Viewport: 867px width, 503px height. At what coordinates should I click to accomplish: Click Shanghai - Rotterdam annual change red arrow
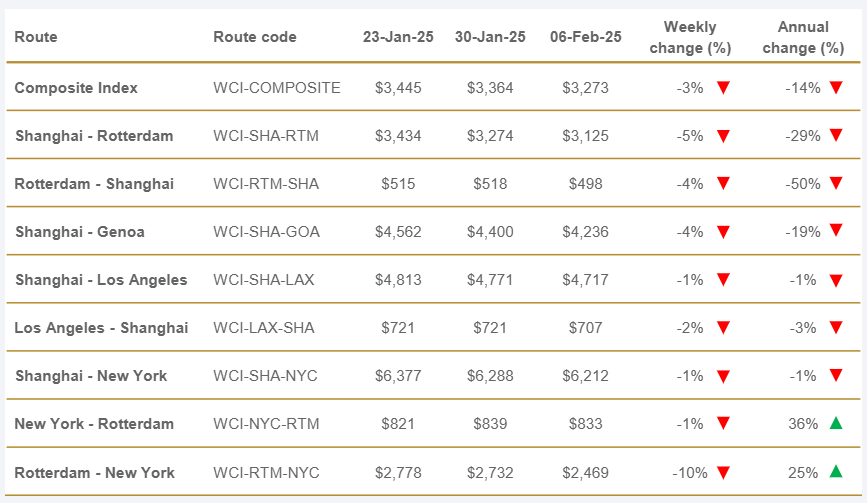coord(836,136)
